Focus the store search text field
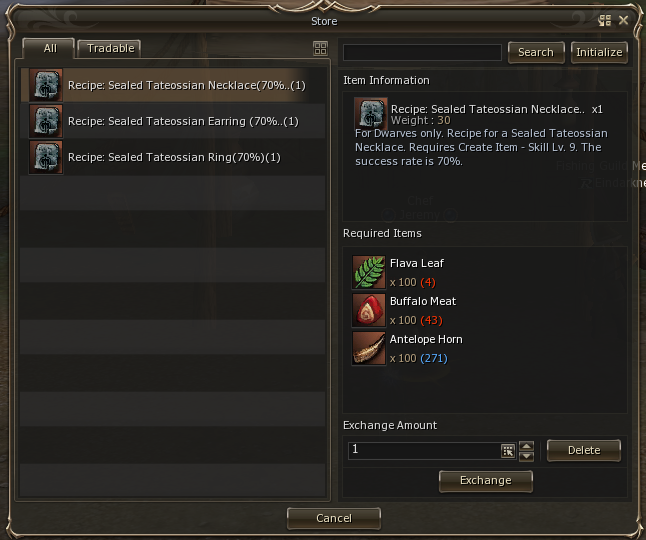 422,53
